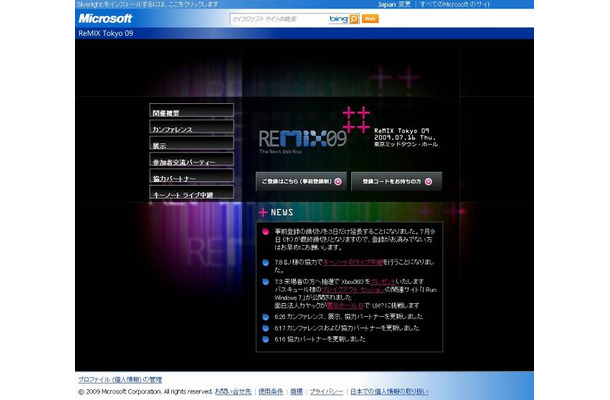Viewport: 610px width, 400px height.
Task: Open the 開催概要 menu item
Action: (x=191, y=110)
